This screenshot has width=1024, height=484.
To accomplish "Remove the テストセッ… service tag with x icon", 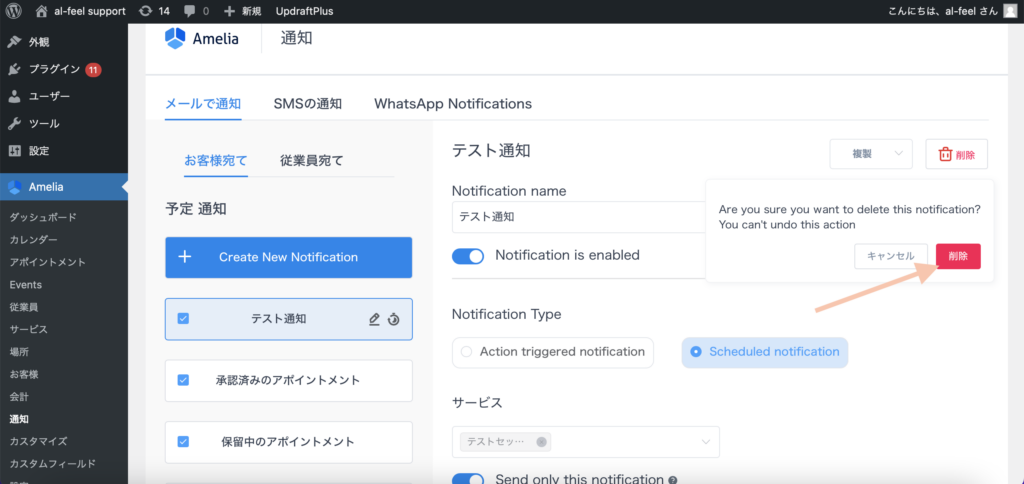I will (541, 442).
